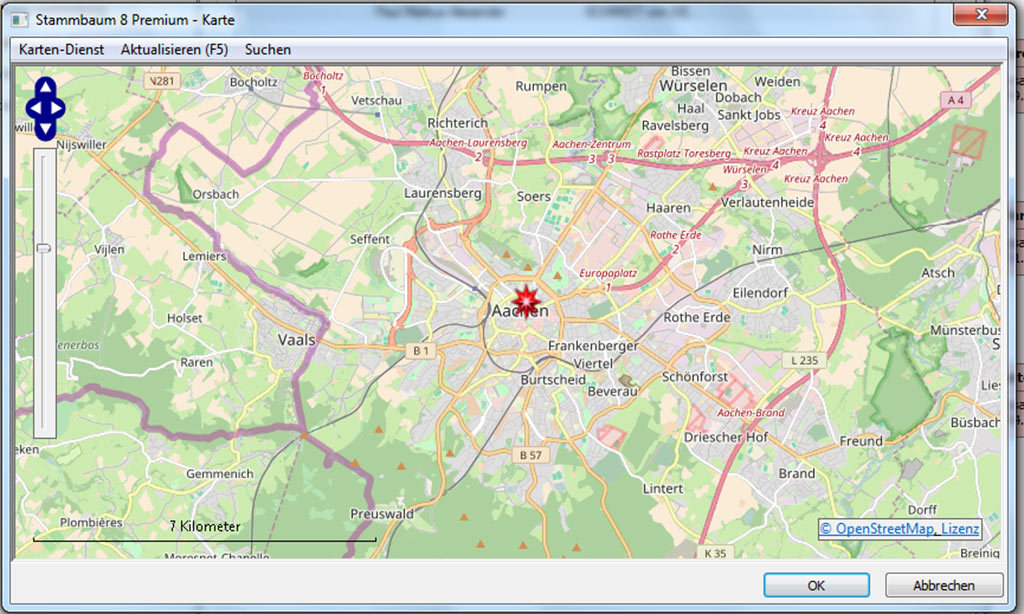The width and height of the screenshot is (1024, 614).
Task: Click the Würselen label on the map
Action: point(693,86)
